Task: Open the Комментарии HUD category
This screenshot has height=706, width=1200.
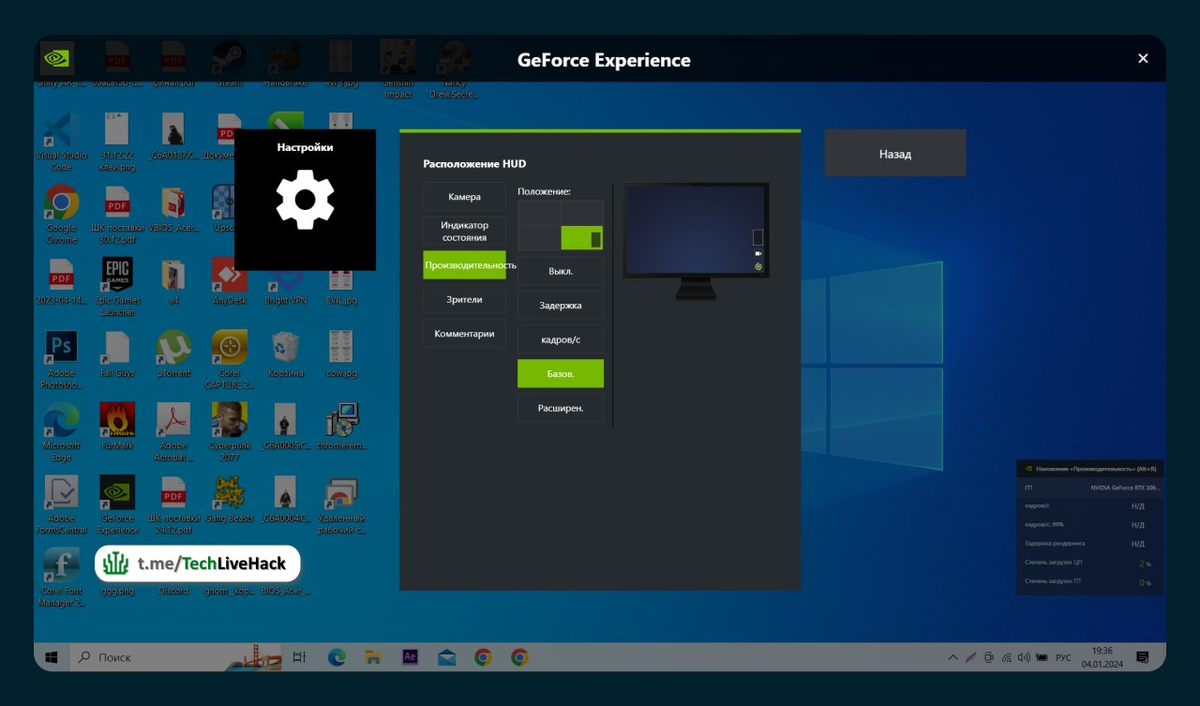Action: point(464,333)
